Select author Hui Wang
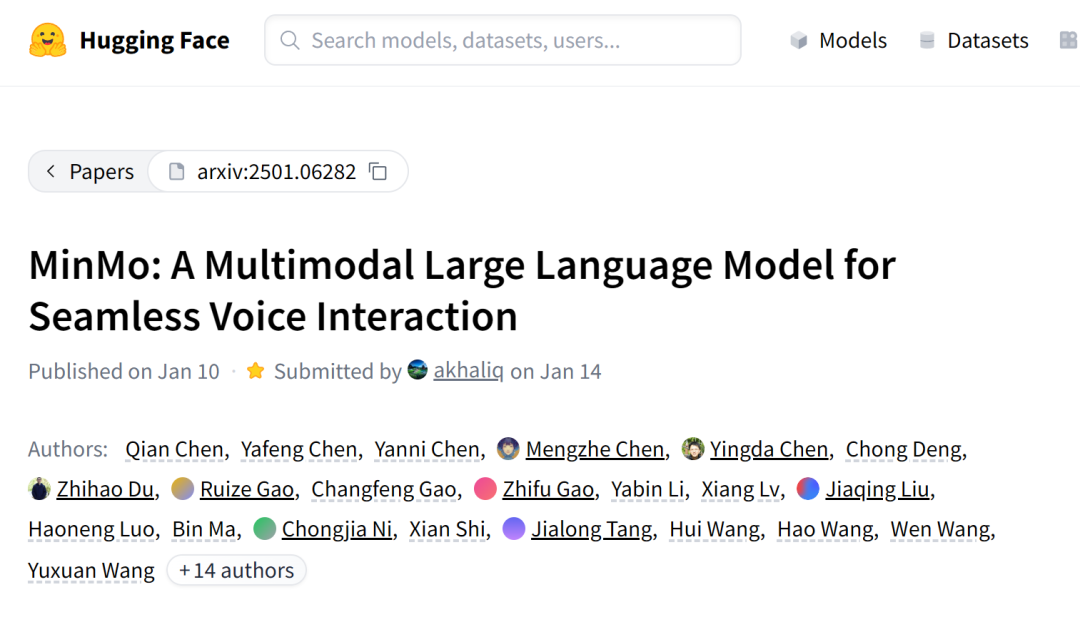The width and height of the screenshot is (1080, 622). [715, 529]
